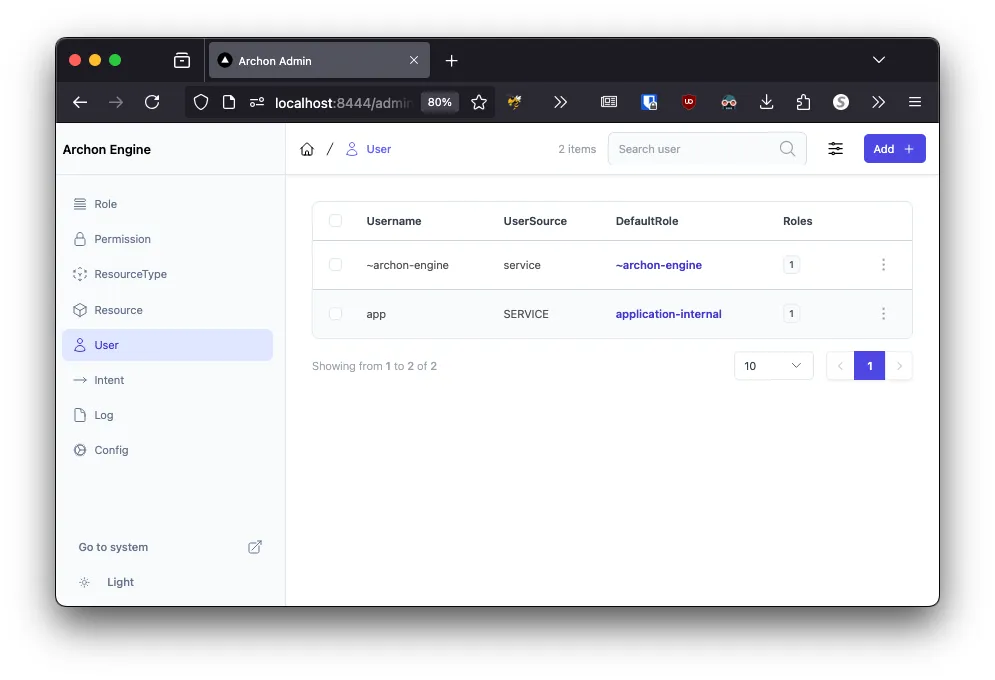Expand bookmarks overflow chevrons after bee icon
The height and width of the screenshot is (680, 995).
click(x=560, y=102)
